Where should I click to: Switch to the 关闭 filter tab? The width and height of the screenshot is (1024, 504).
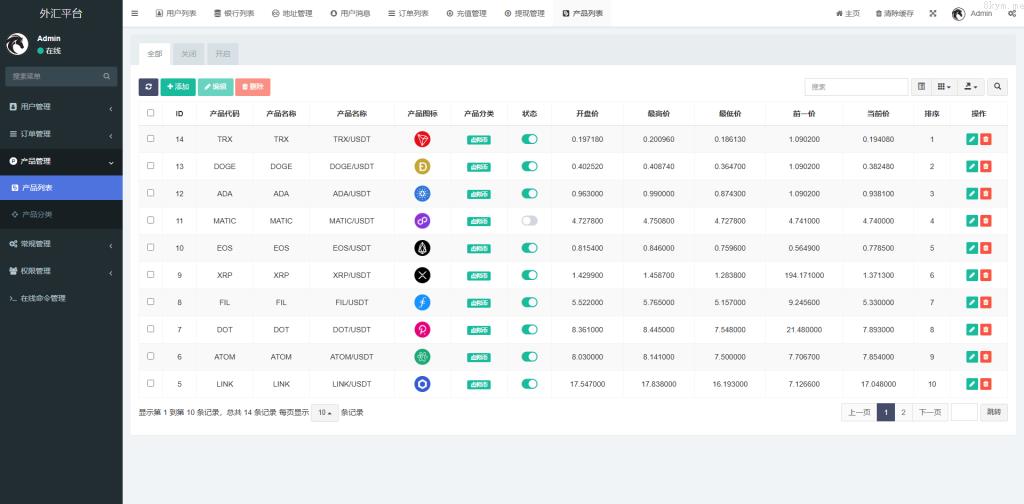(x=189, y=54)
